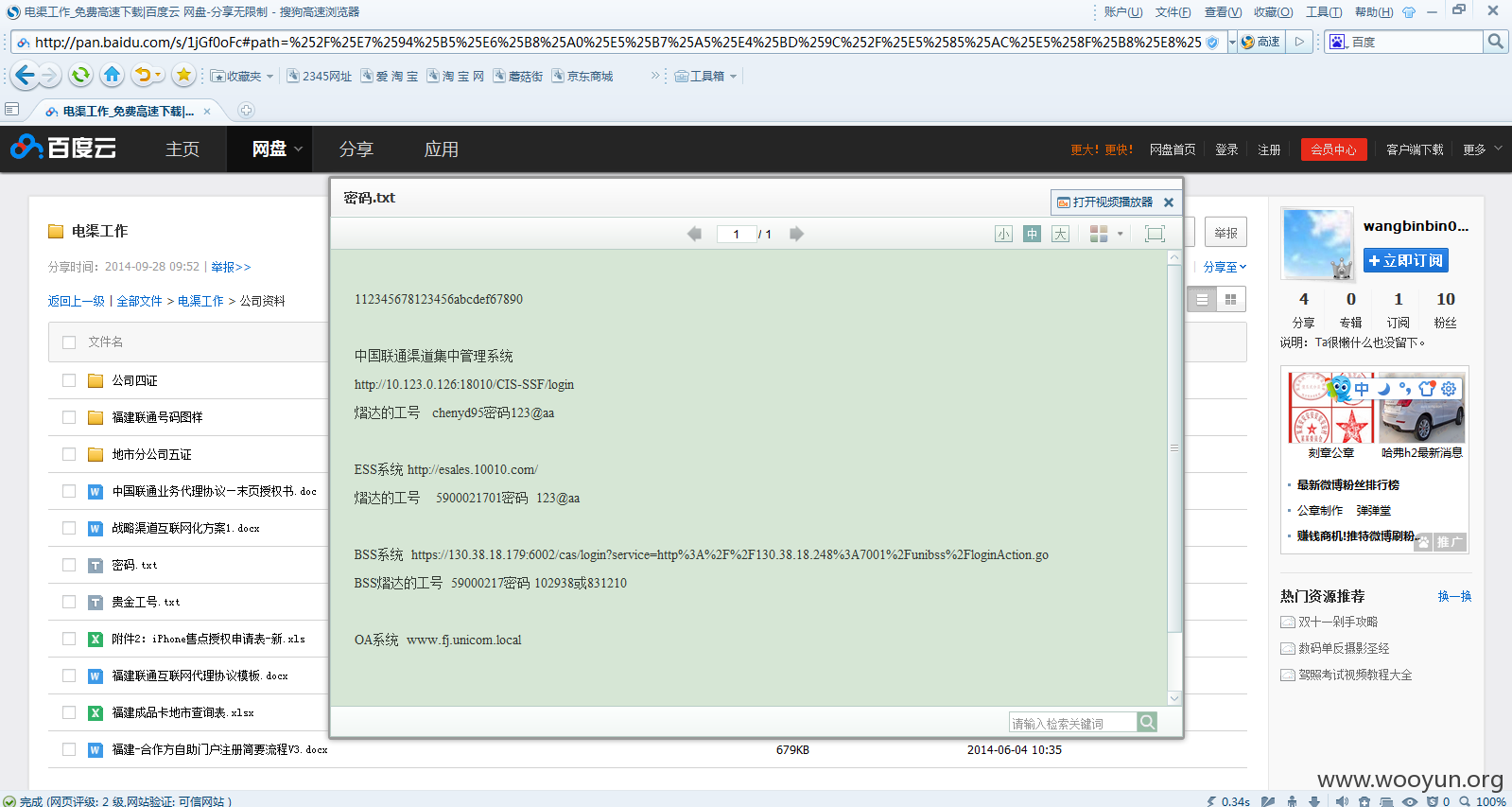Screen dimensions: 1512x807
Task: Expand the 更多 menu in header
Action: pyautogui.click(x=1482, y=149)
